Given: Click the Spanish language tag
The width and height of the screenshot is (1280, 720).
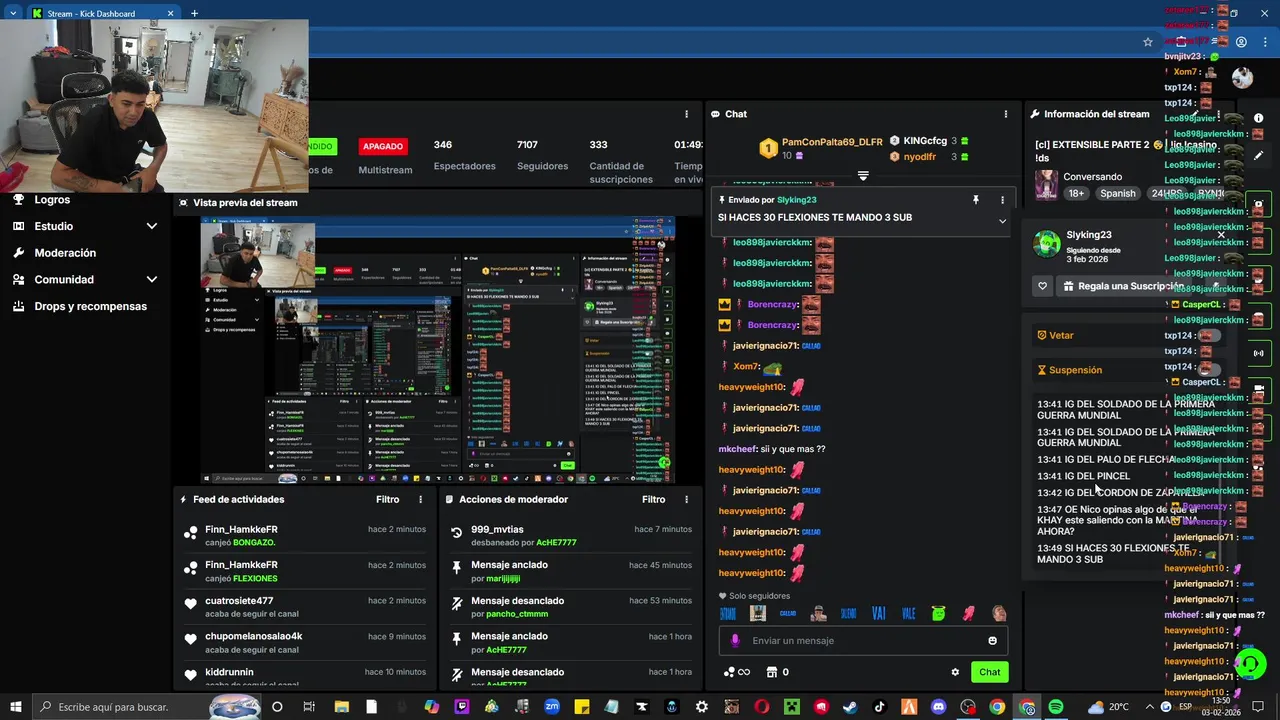Looking at the screenshot, I should tap(1118, 193).
